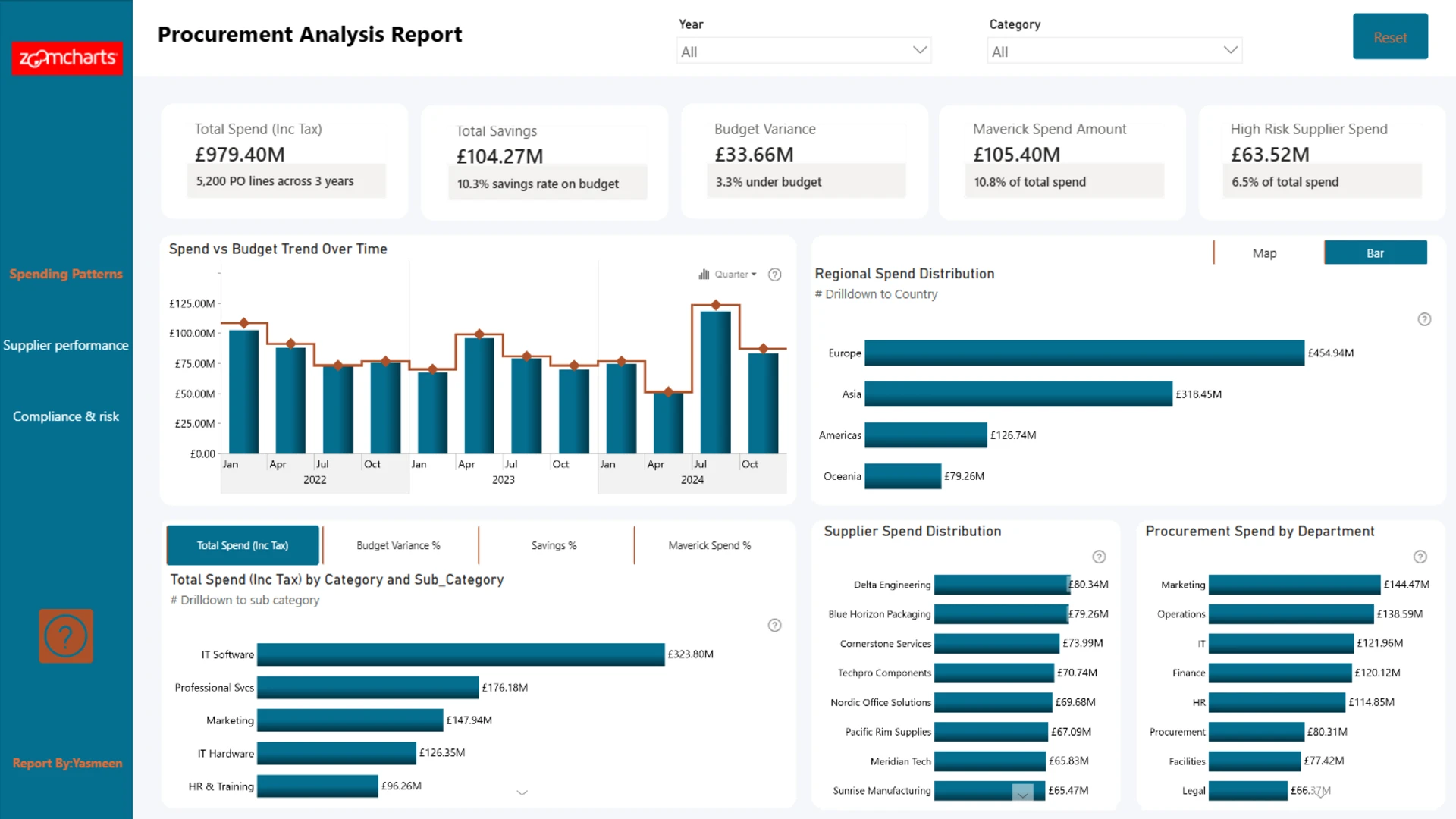
Task: Click the Procurement department spend bar
Action: 1257,731
